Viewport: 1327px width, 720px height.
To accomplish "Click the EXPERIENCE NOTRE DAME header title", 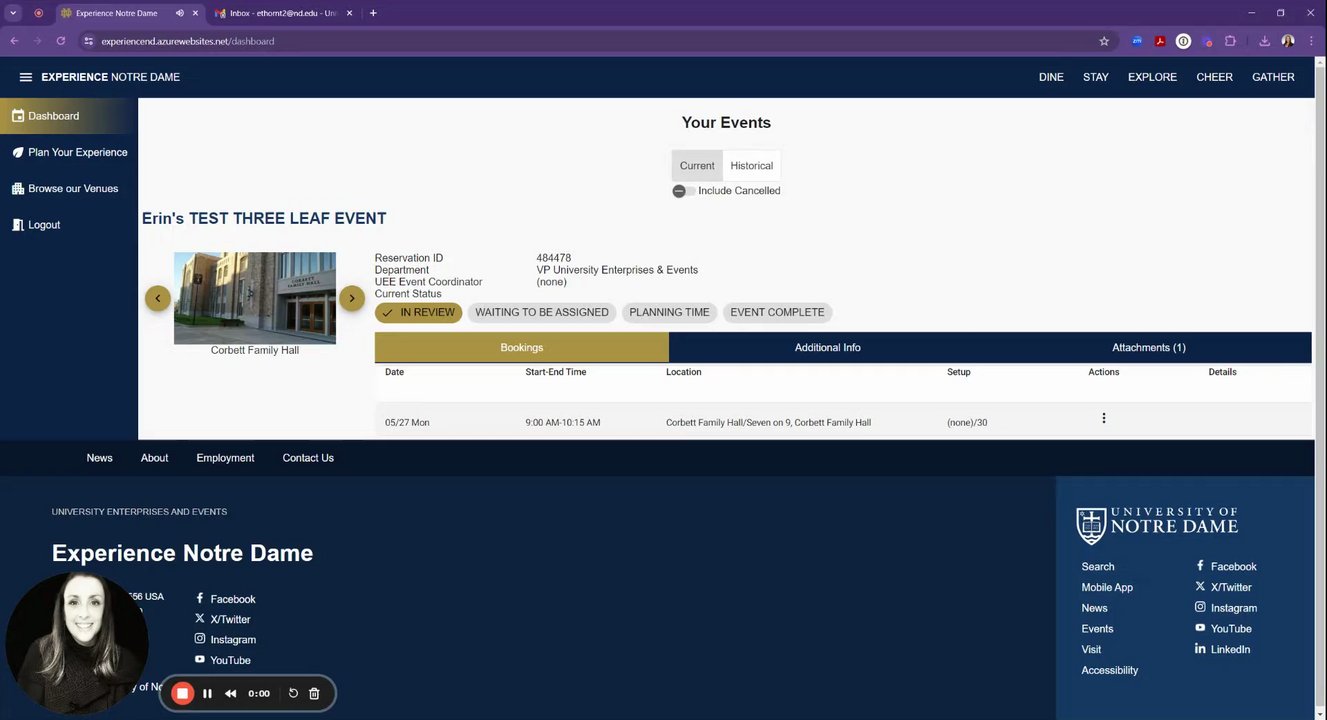I will pos(111,77).
